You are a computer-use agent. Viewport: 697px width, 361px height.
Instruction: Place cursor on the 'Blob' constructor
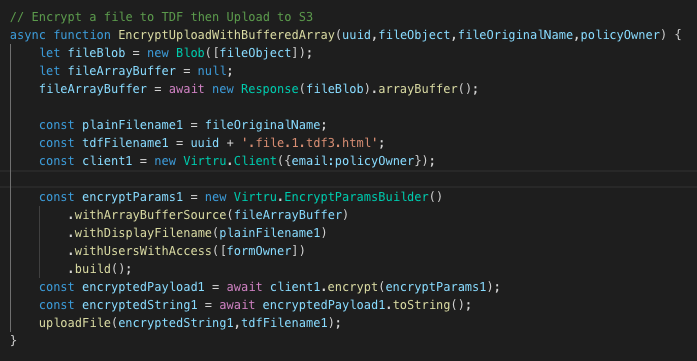pos(190,53)
